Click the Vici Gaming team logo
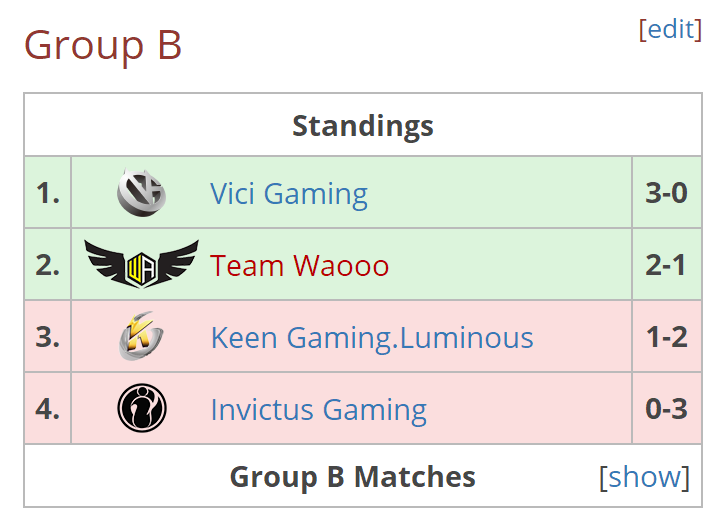Screen dimensions: 721x517 pyautogui.click(x=141, y=192)
